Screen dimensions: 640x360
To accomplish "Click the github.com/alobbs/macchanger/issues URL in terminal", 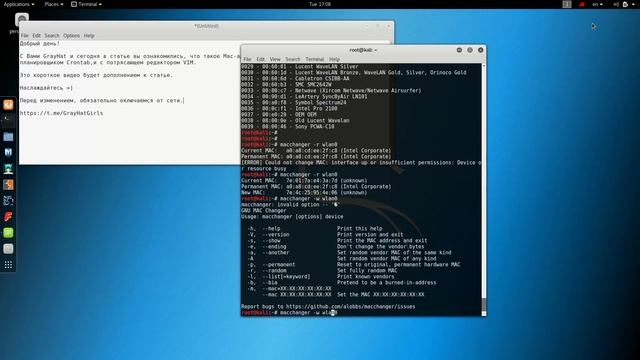I will click(x=350, y=307).
